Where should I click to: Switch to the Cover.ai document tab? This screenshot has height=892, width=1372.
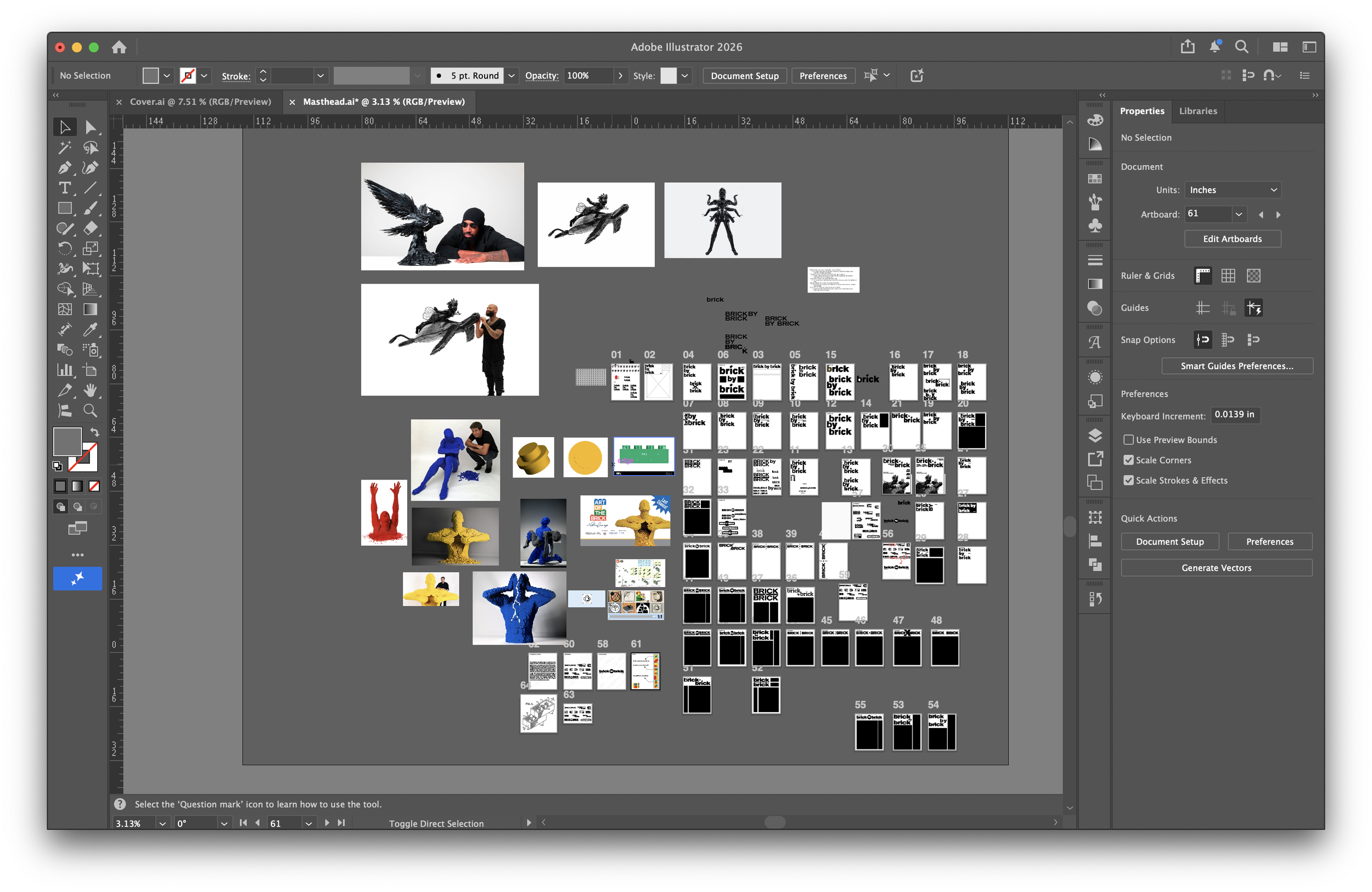(200, 102)
